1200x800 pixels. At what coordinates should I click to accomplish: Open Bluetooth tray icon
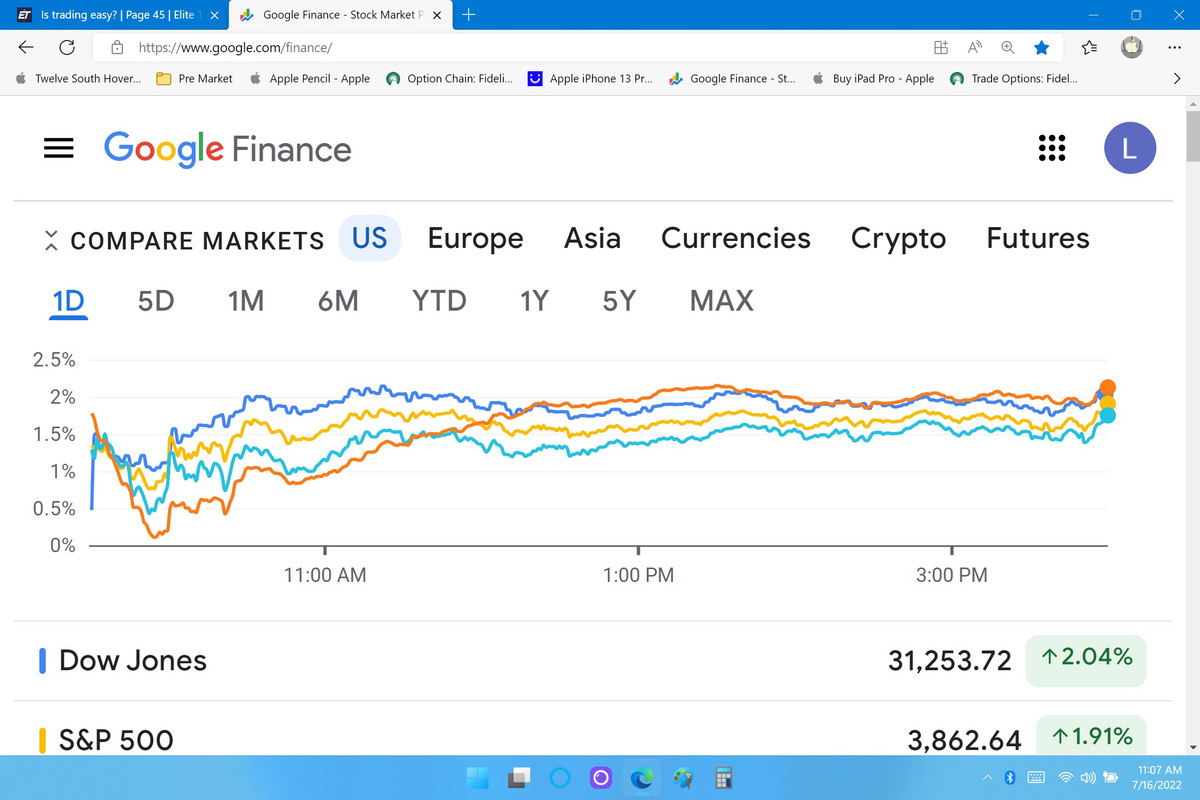click(x=1010, y=777)
